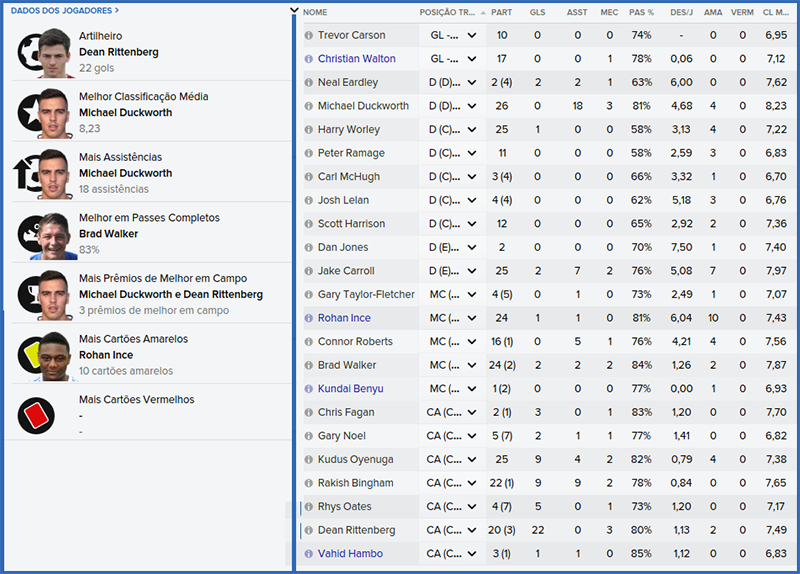Sort table by GLS column header
The height and width of the screenshot is (574, 800).
point(537,13)
